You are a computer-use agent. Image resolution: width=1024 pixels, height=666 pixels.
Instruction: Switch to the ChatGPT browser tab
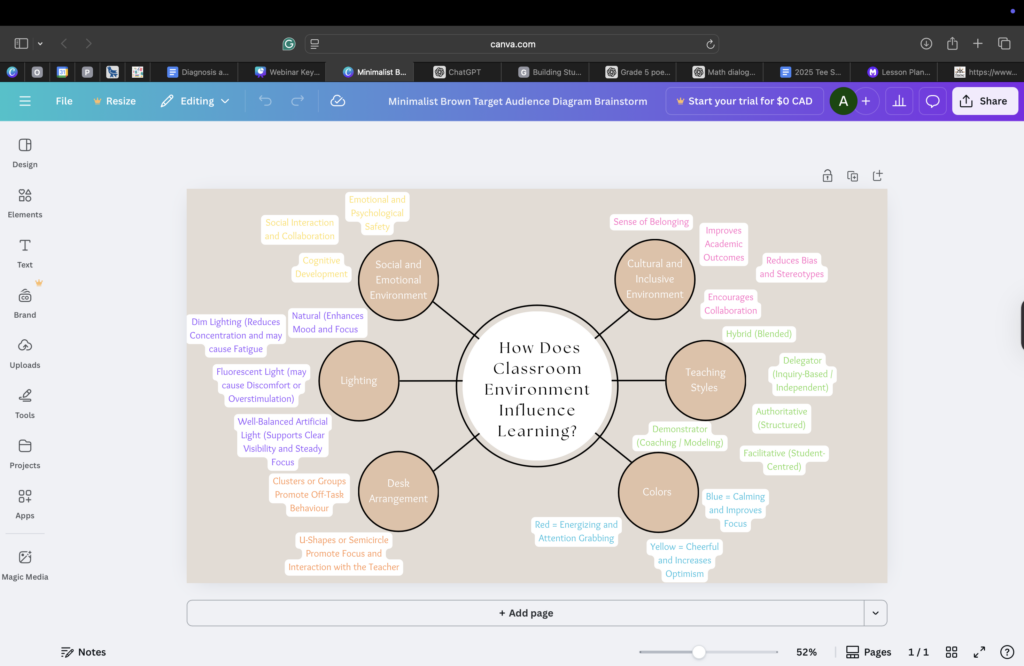(463, 72)
